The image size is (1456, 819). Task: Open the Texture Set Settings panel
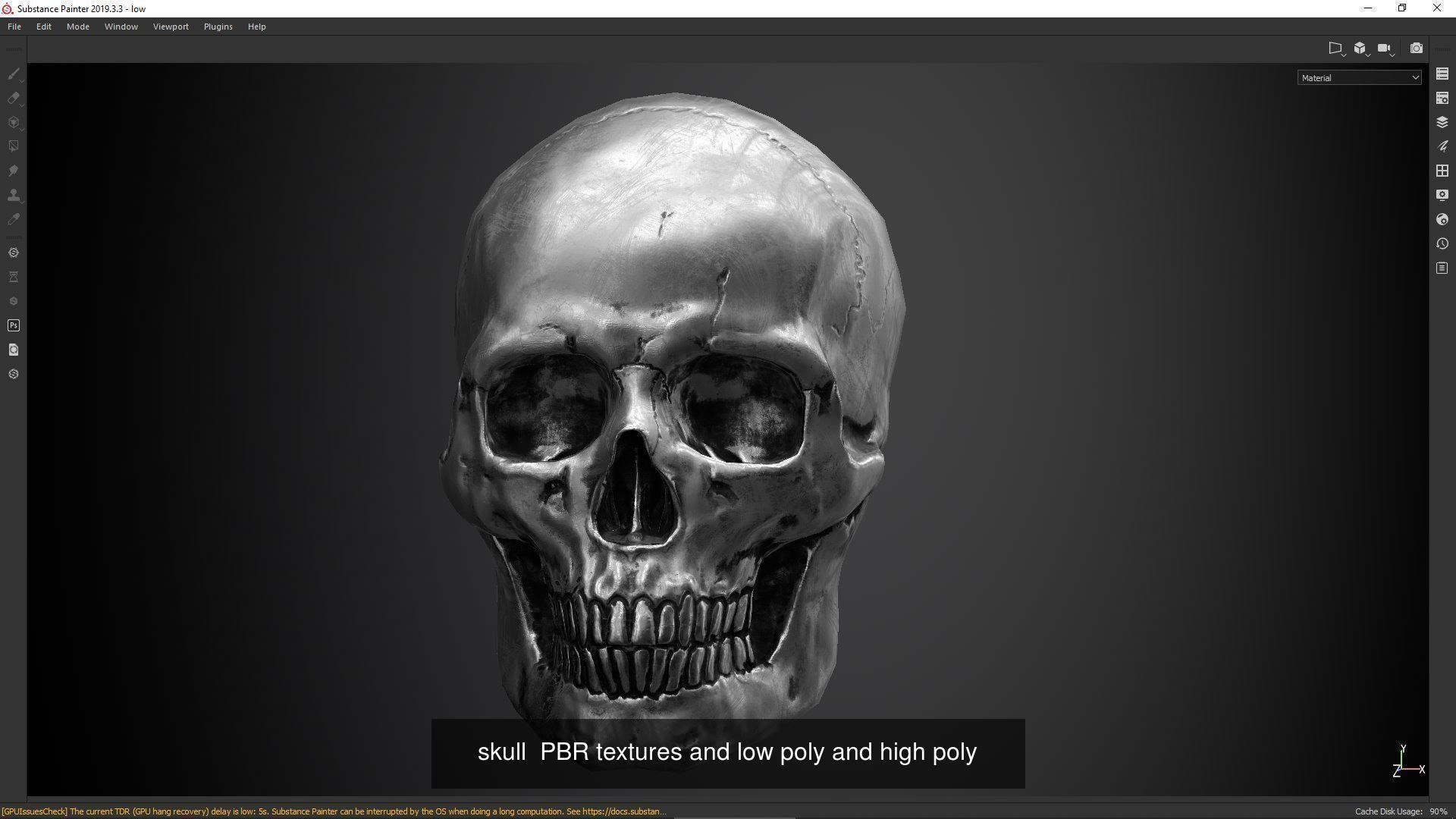tap(1442, 98)
